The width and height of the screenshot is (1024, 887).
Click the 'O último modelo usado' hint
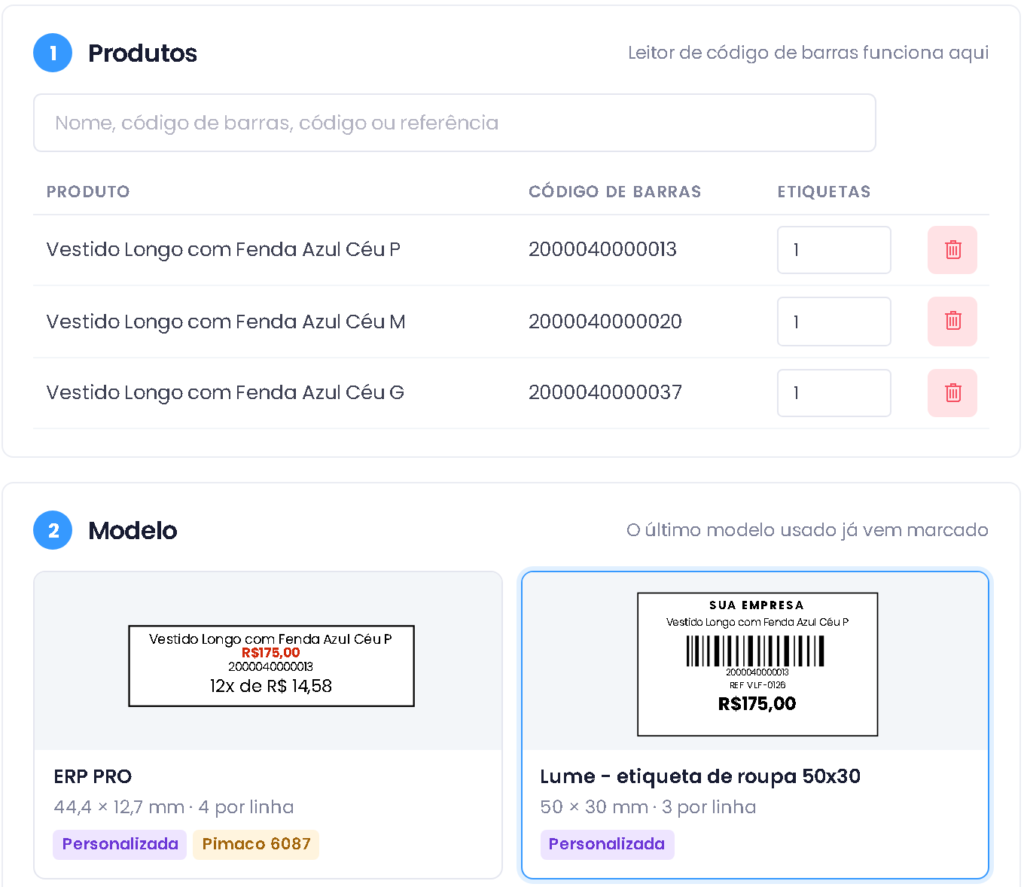(x=807, y=530)
